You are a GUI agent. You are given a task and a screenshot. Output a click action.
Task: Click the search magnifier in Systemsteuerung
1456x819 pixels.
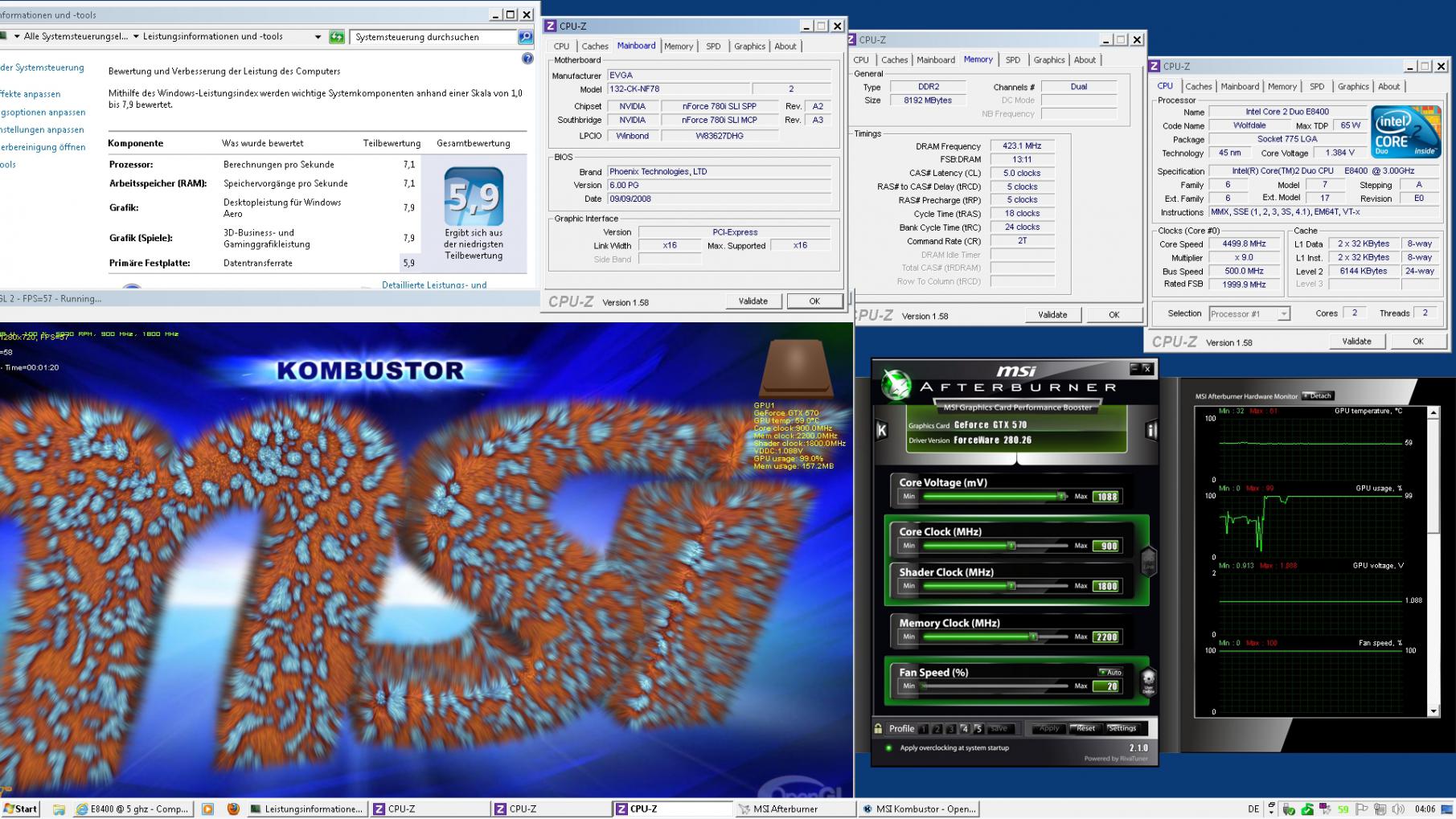point(525,37)
